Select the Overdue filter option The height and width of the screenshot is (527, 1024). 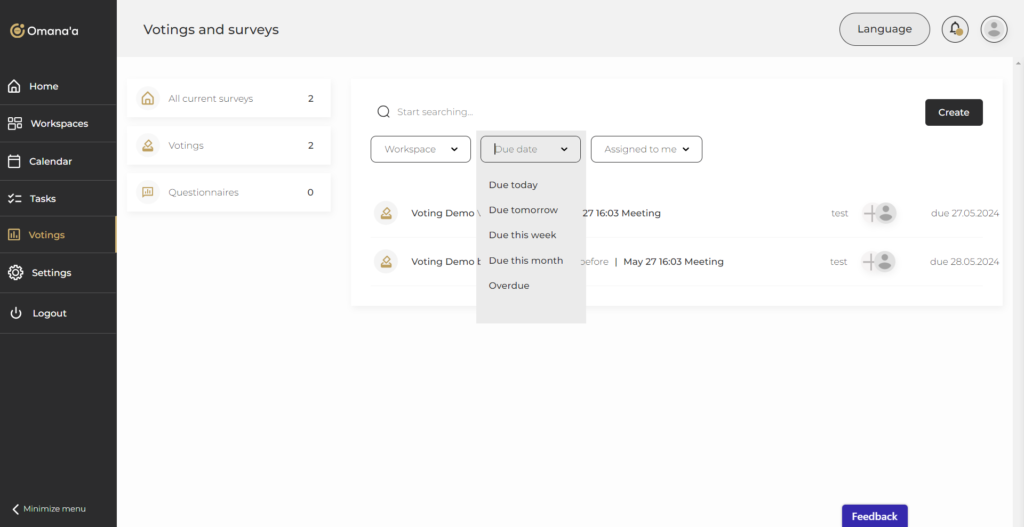point(509,286)
